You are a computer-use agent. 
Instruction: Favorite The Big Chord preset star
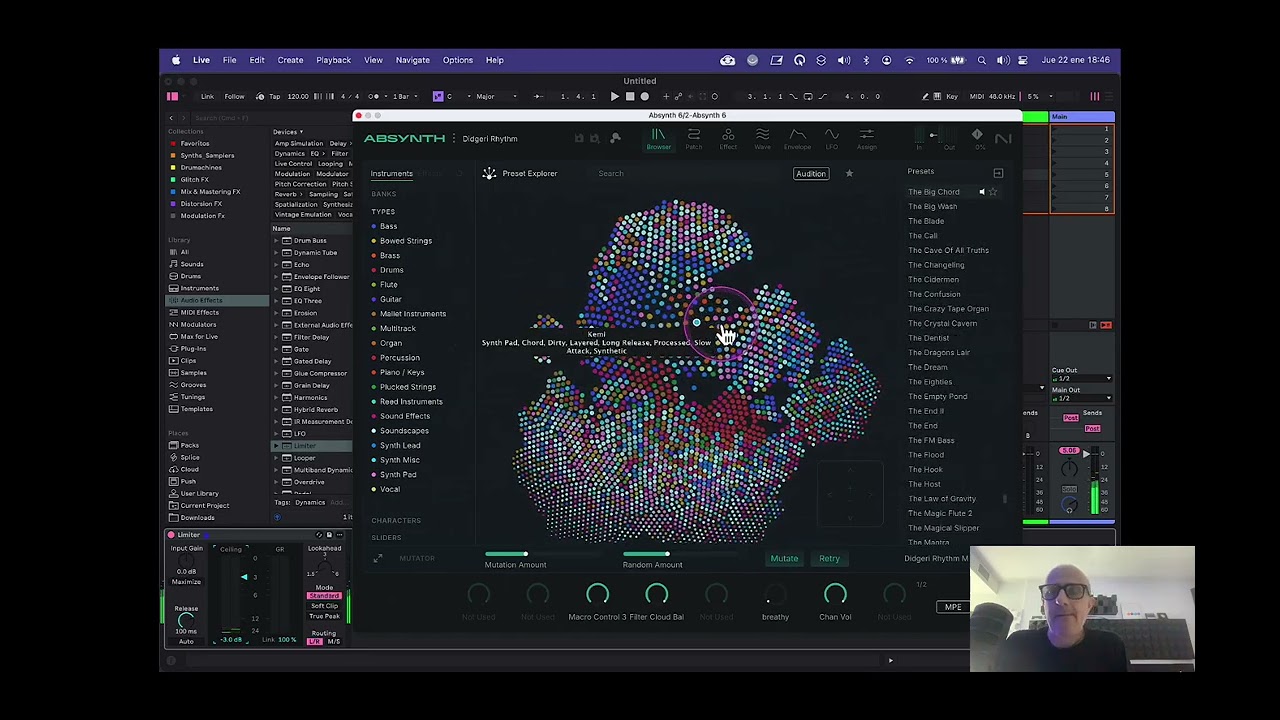click(993, 192)
